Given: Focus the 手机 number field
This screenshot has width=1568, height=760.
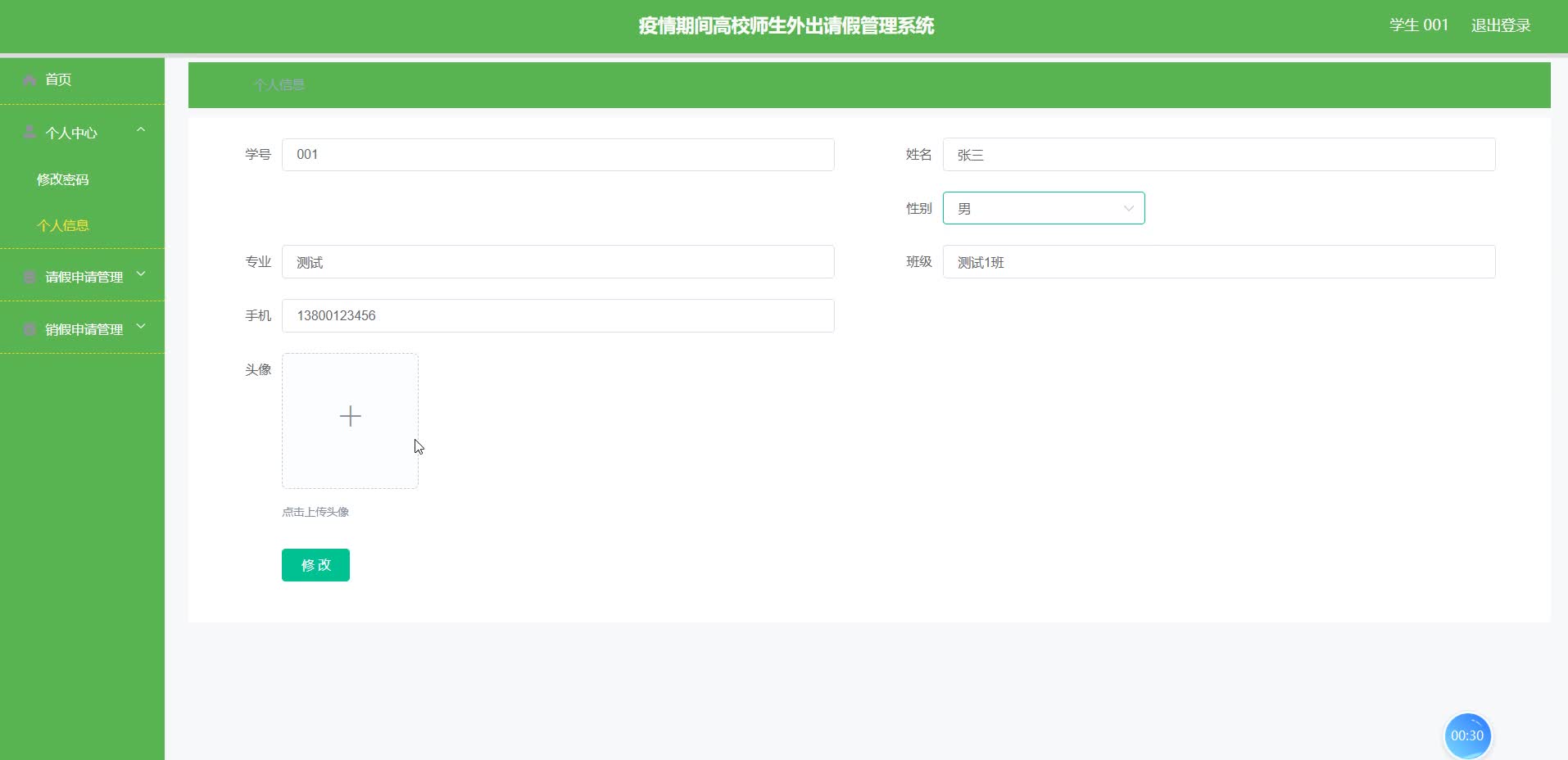Looking at the screenshot, I should click(x=558, y=315).
